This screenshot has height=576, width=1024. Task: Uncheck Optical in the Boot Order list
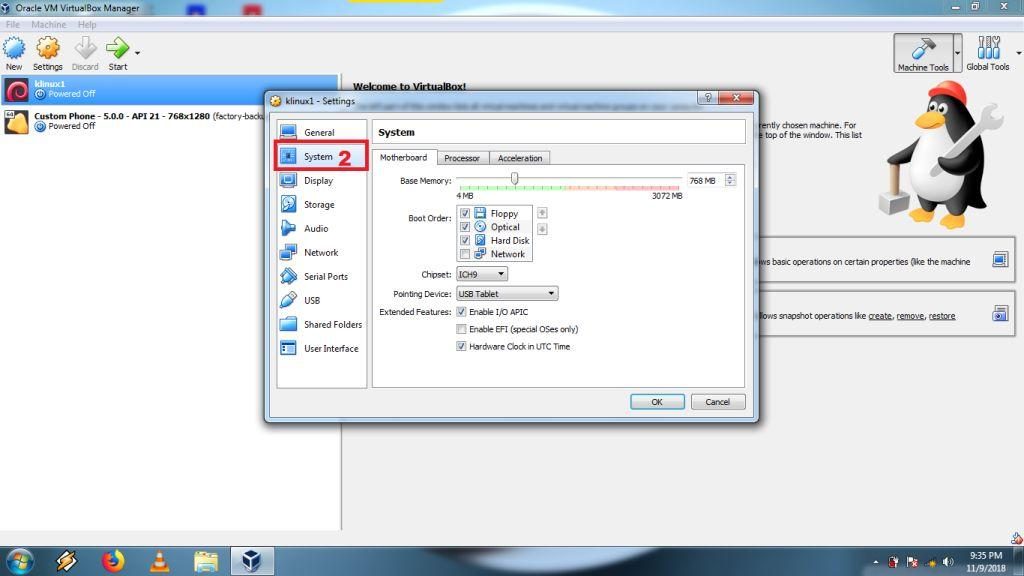pyautogui.click(x=465, y=227)
